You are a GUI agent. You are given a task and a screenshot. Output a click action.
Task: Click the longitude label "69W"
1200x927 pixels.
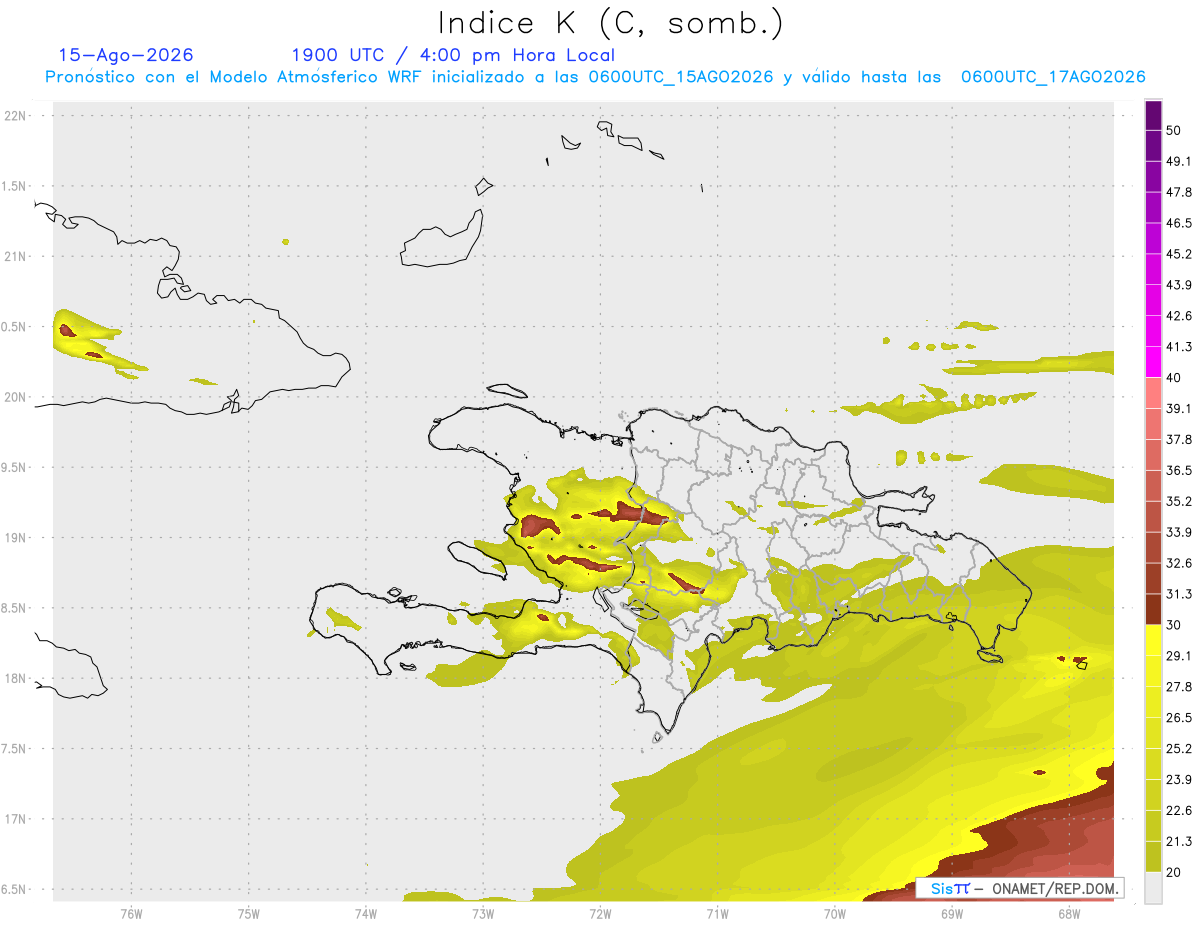[x=952, y=914]
